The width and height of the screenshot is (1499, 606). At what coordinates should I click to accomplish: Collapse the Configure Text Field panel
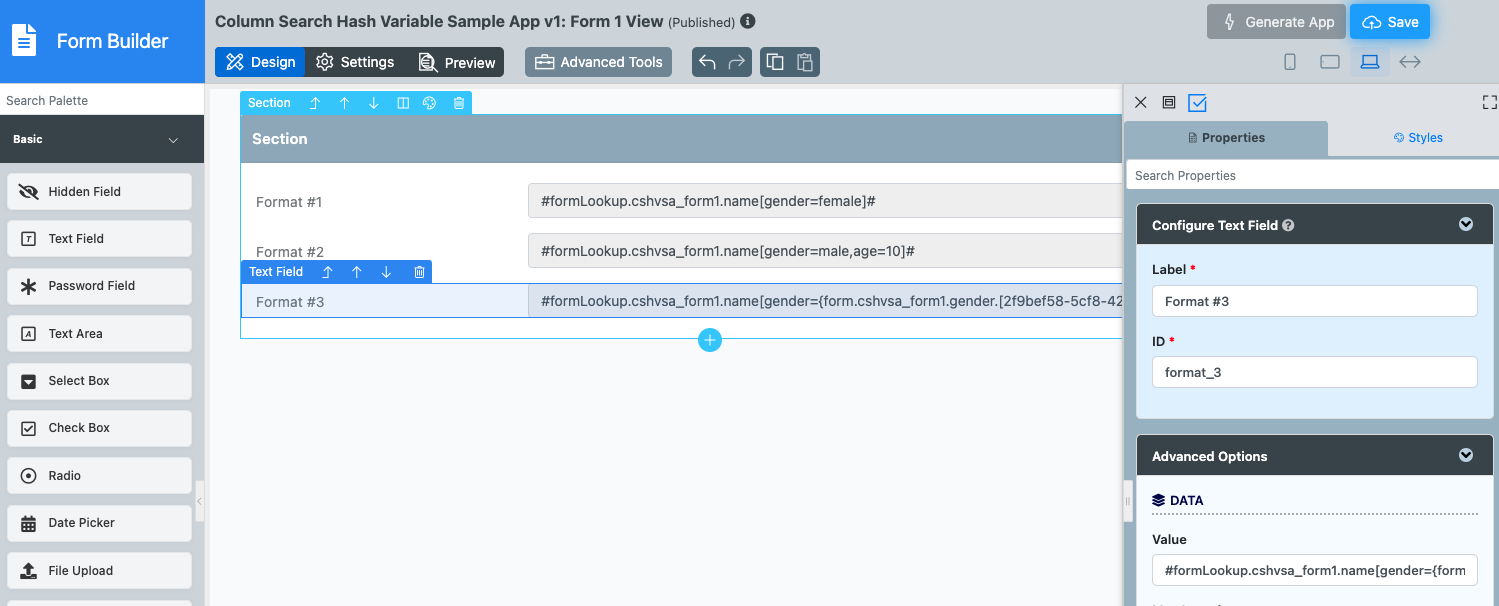point(1466,225)
